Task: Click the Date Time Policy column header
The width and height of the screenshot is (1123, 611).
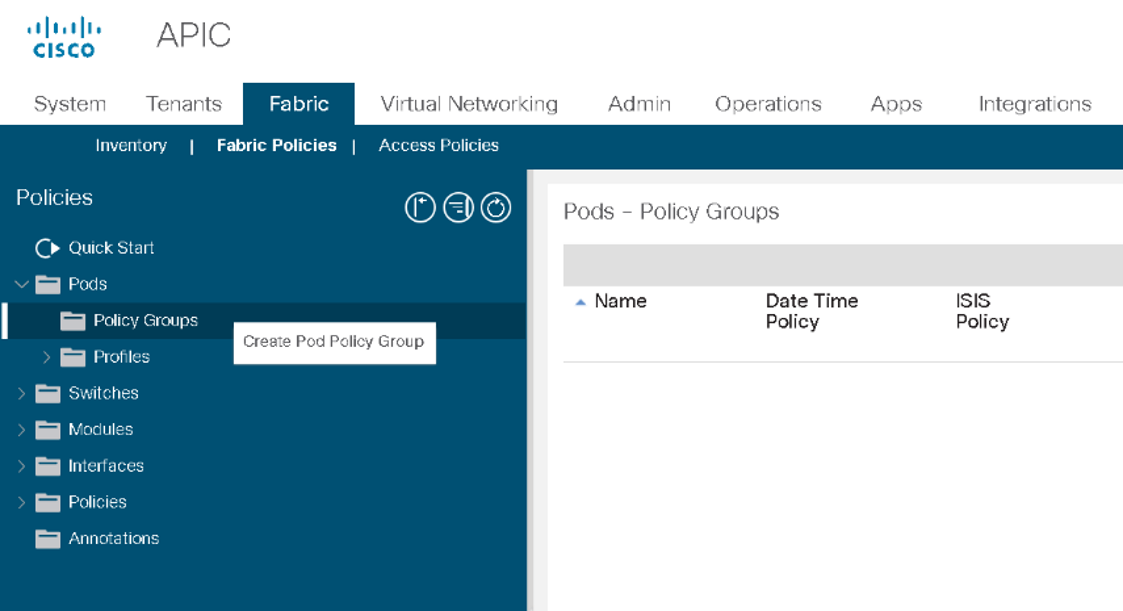Action: tap(811, 312)
